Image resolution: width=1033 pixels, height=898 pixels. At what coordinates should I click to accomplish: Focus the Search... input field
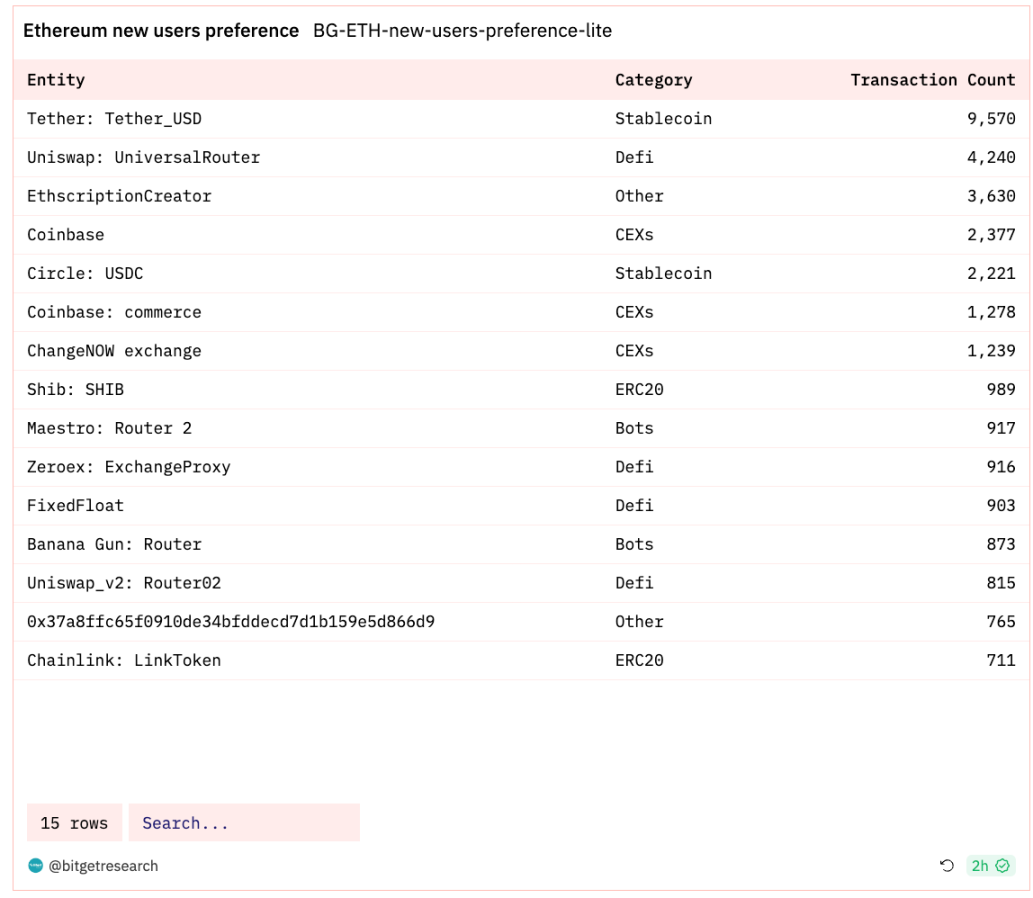(x=244, y=823)
